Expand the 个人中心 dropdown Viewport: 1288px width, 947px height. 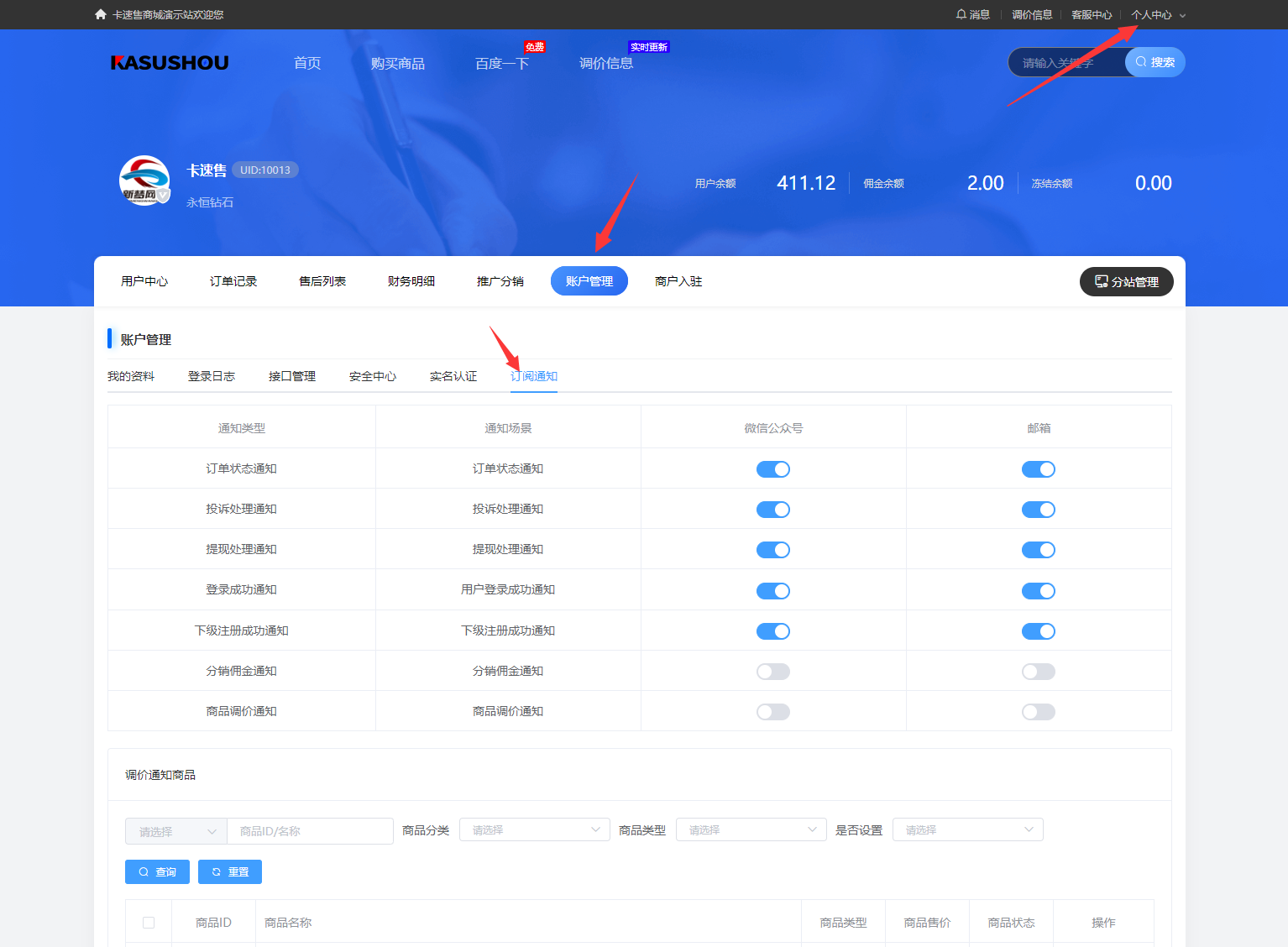[x=1158, y=14]
